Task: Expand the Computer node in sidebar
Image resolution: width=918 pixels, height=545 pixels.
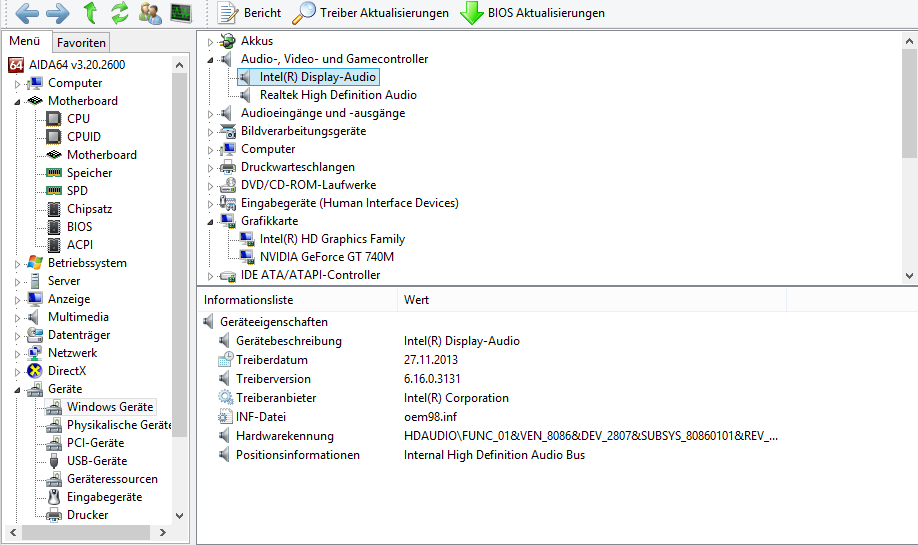Action: [x=17, y=84]
